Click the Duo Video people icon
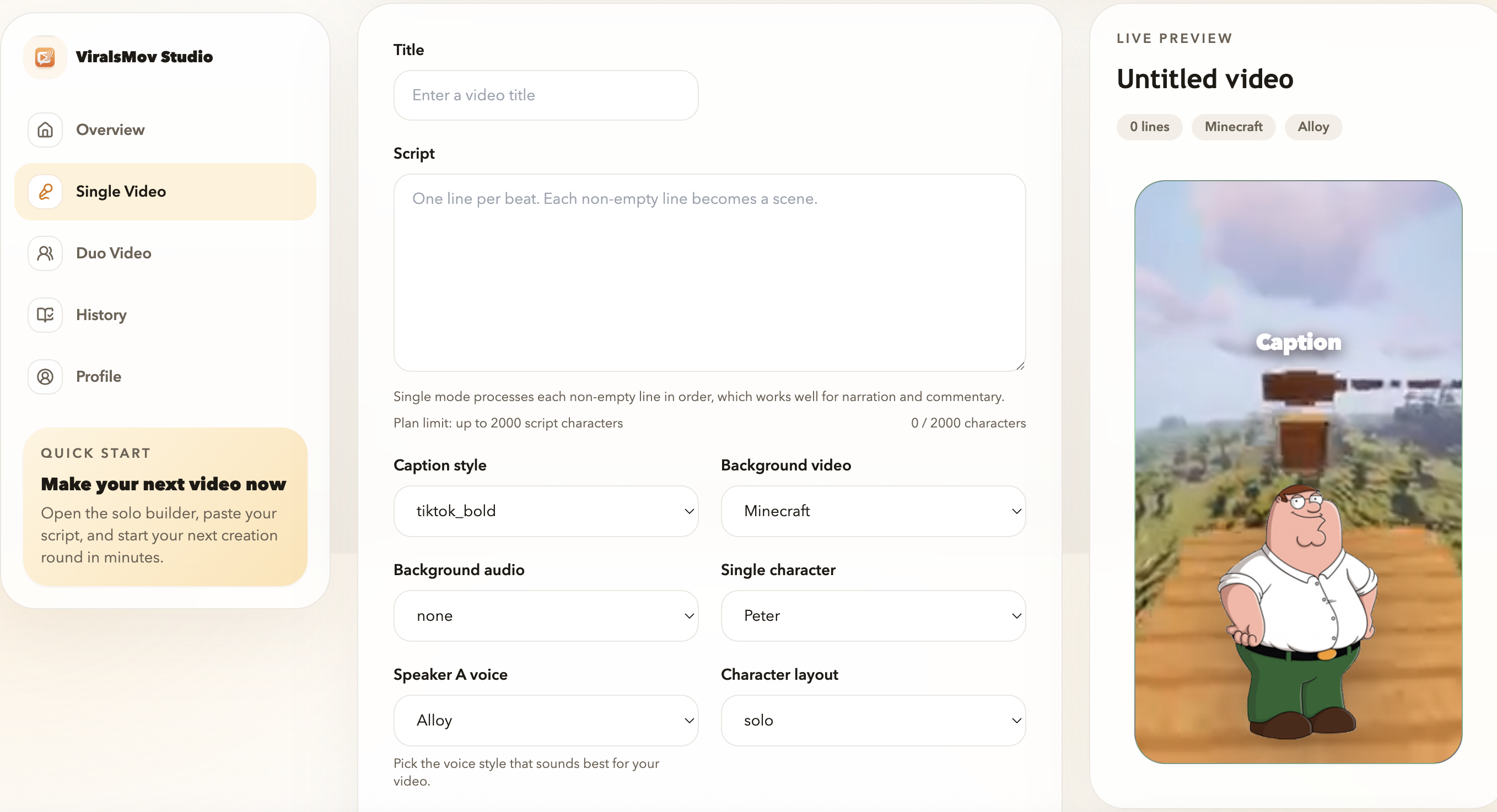Screen dimensions: 1497x812 pos(45,253)
